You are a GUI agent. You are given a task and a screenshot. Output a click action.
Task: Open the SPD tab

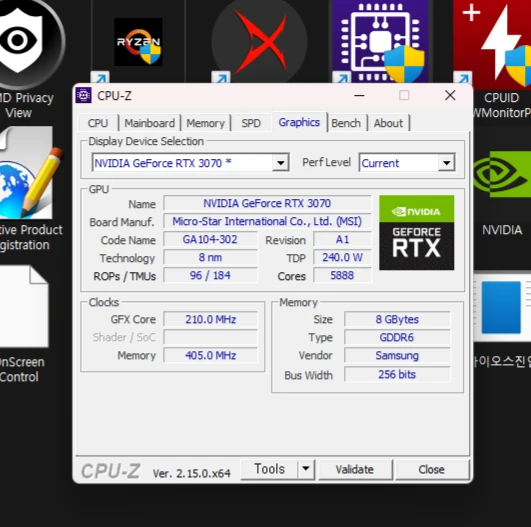pos(251,123)
